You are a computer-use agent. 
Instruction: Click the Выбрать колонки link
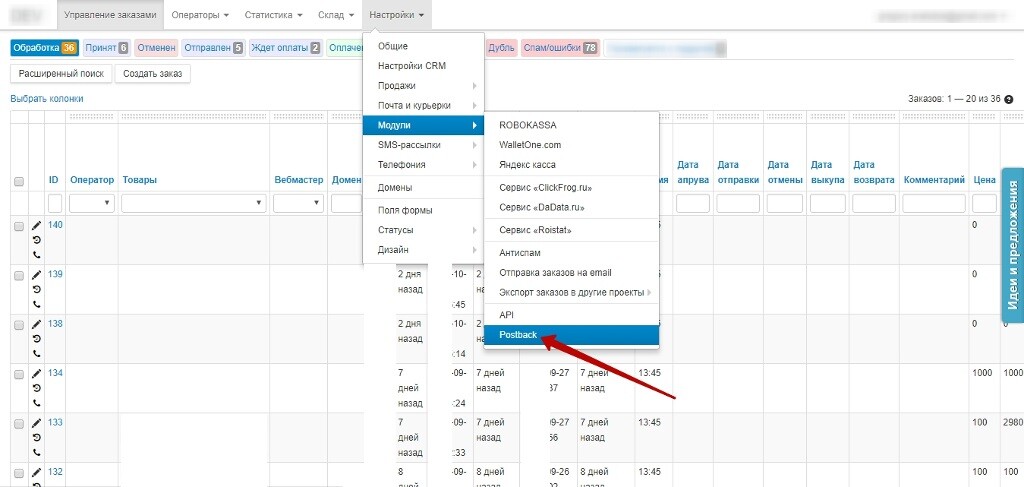click(x=47, y=99)
